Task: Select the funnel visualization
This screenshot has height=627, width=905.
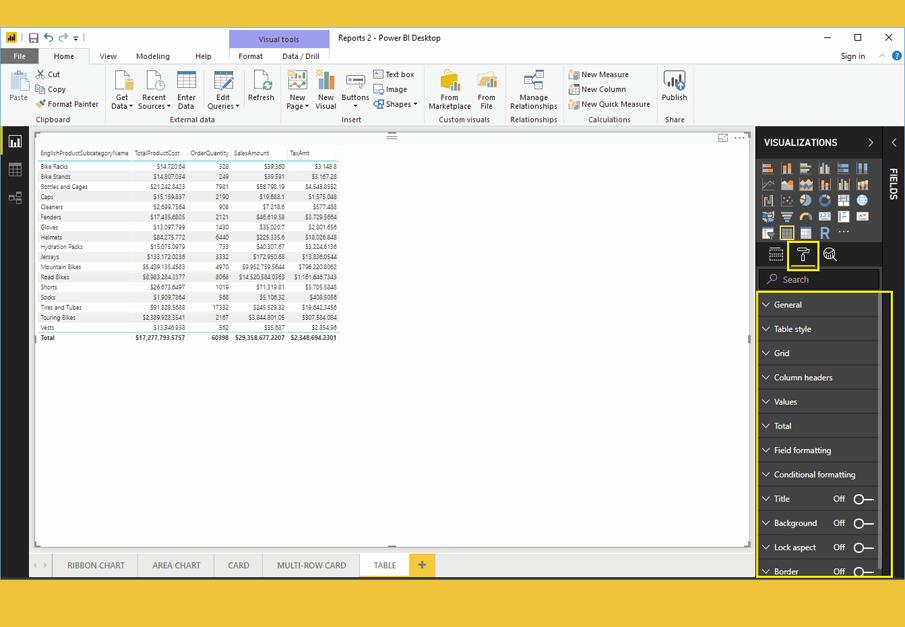Action: point(787,217)
